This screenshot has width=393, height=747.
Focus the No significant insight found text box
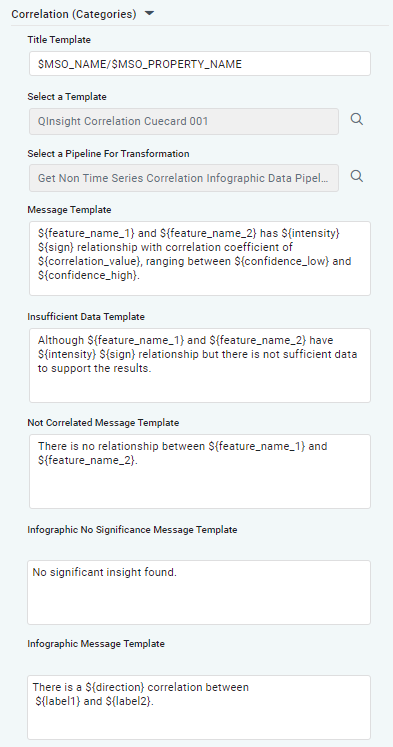click(199, 592)
